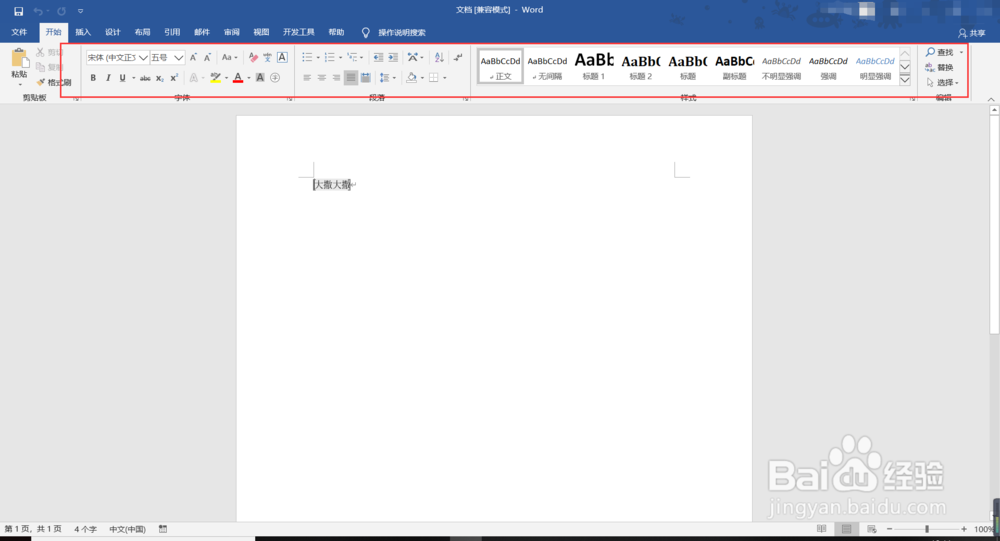Switch to the 设计 (Design) tab
This screenshot has height=541, width=1000.
(x=113, y=33)
